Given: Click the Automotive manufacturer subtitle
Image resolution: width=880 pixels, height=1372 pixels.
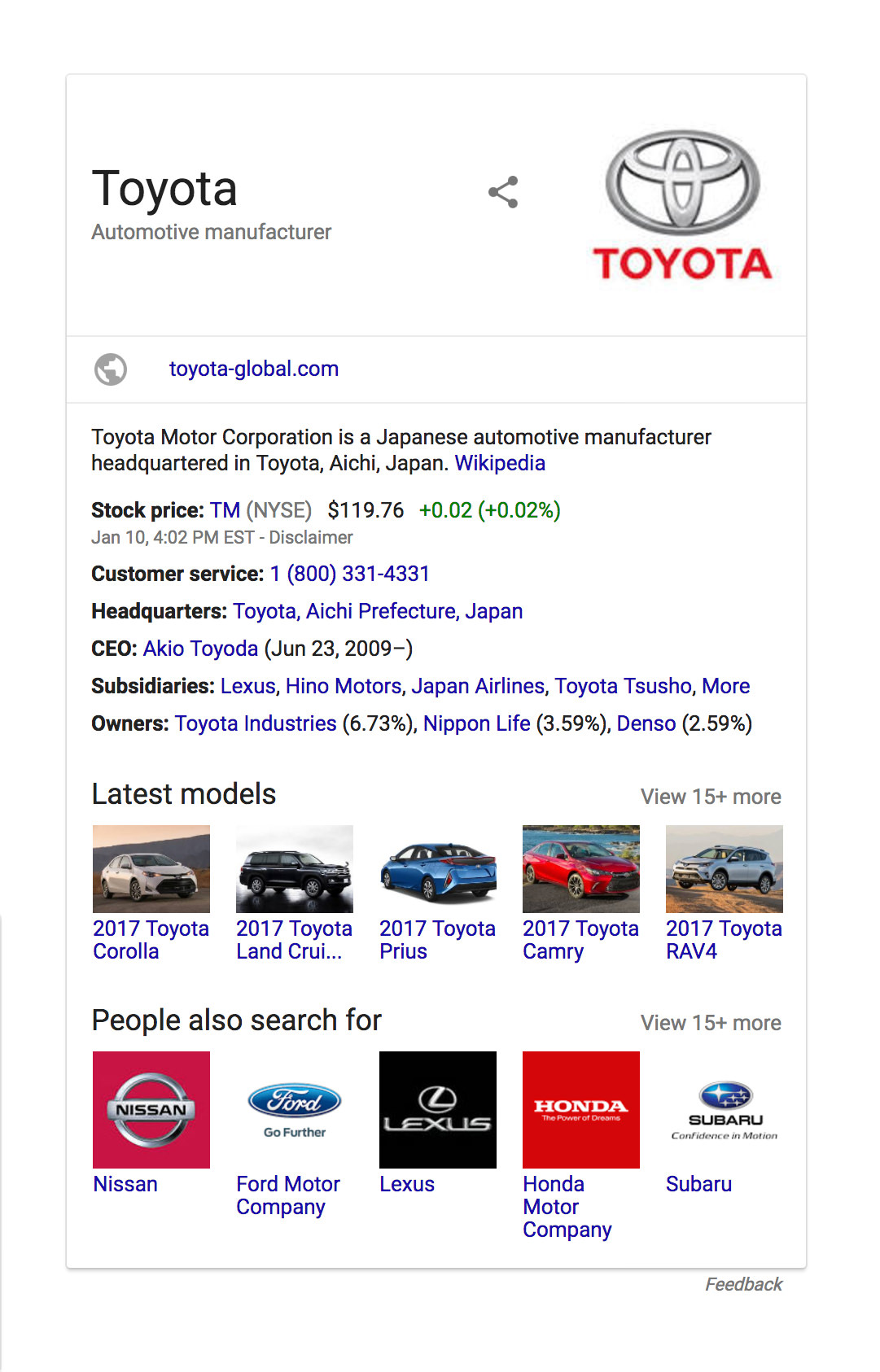Looking at the screenshot, I should coord(212,232).
